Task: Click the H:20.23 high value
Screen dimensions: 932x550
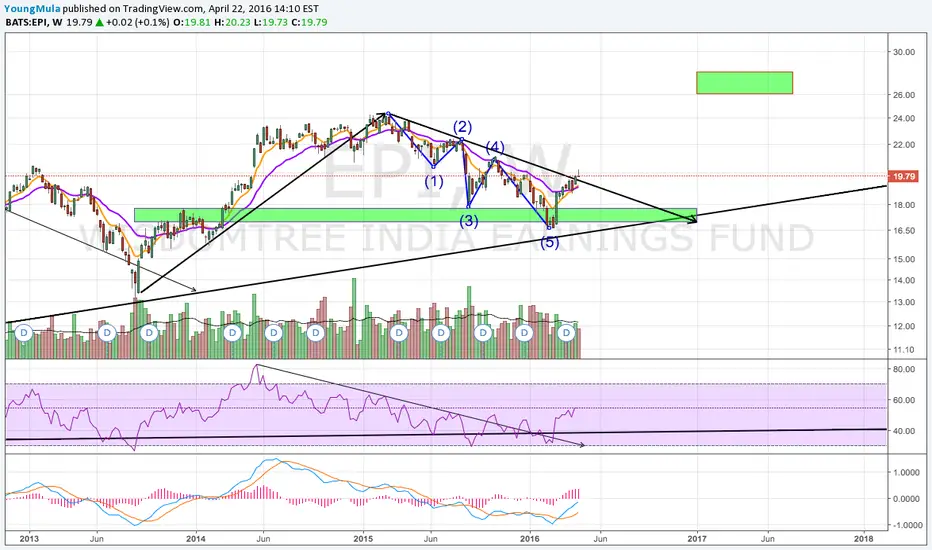Action: point(232,22)
